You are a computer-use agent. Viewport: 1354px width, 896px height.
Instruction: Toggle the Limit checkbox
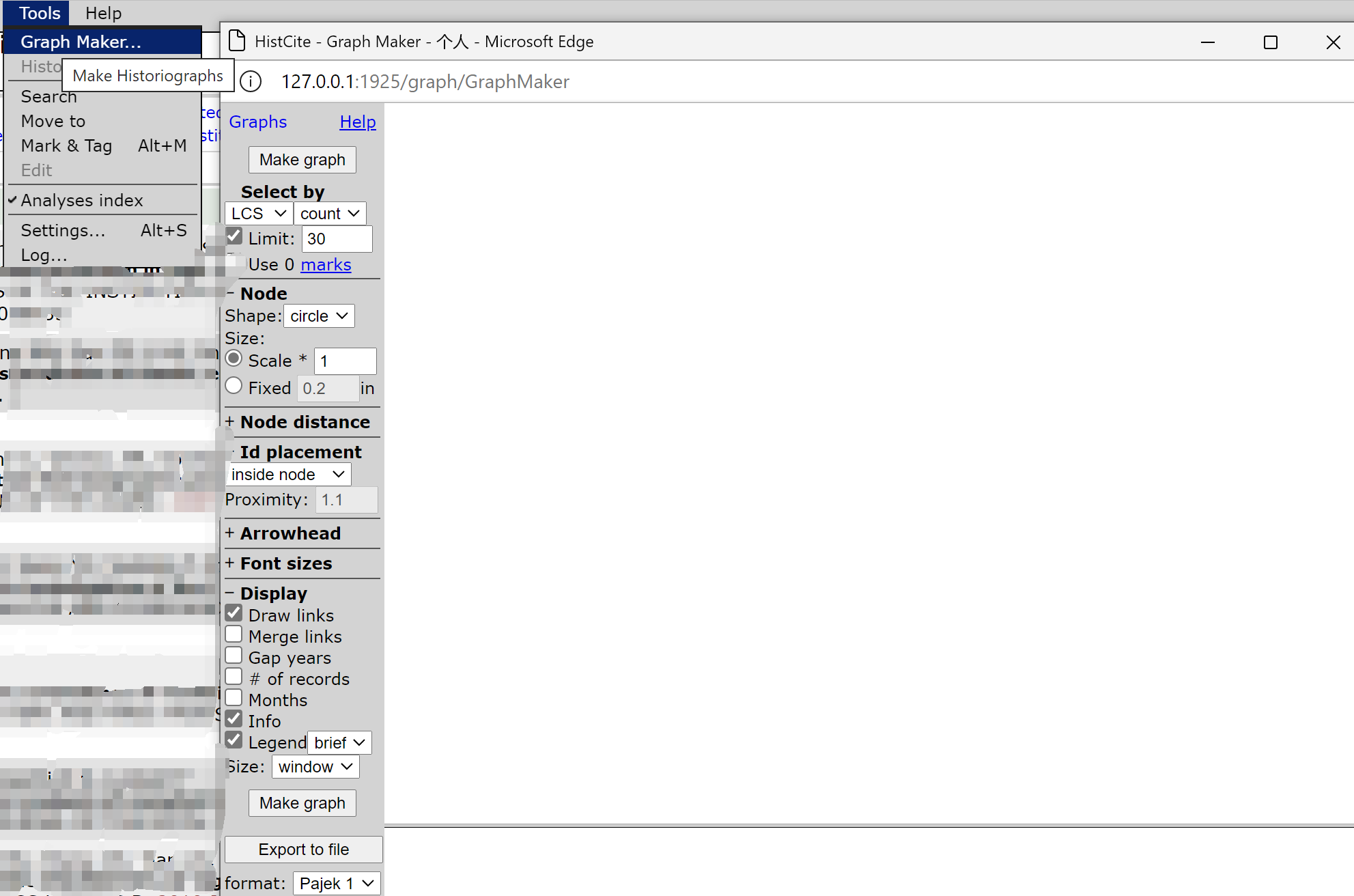pos(234,237)
